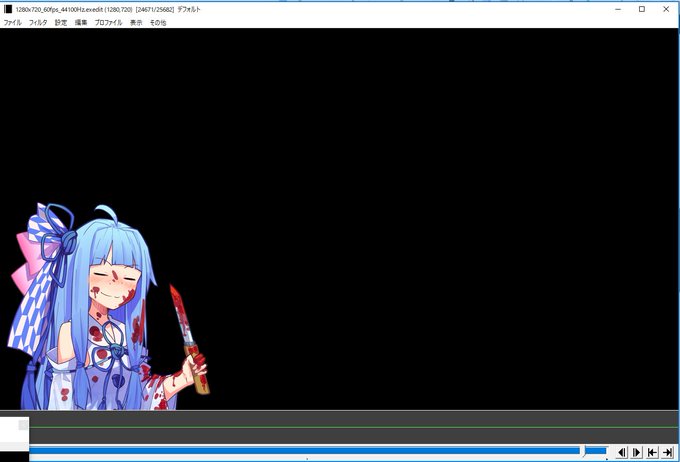Open the フィルタ menu
680x462 pixels.
click(x=38, y=23)
